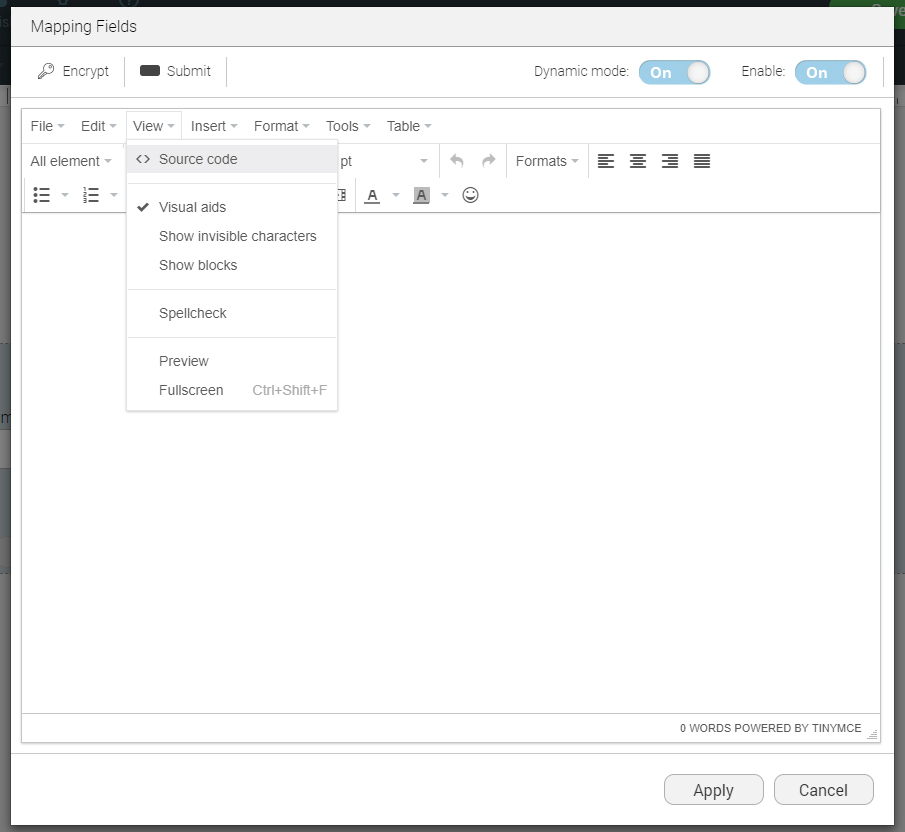
Task: Apply justify alignment
Action: (x=701, y=160)
